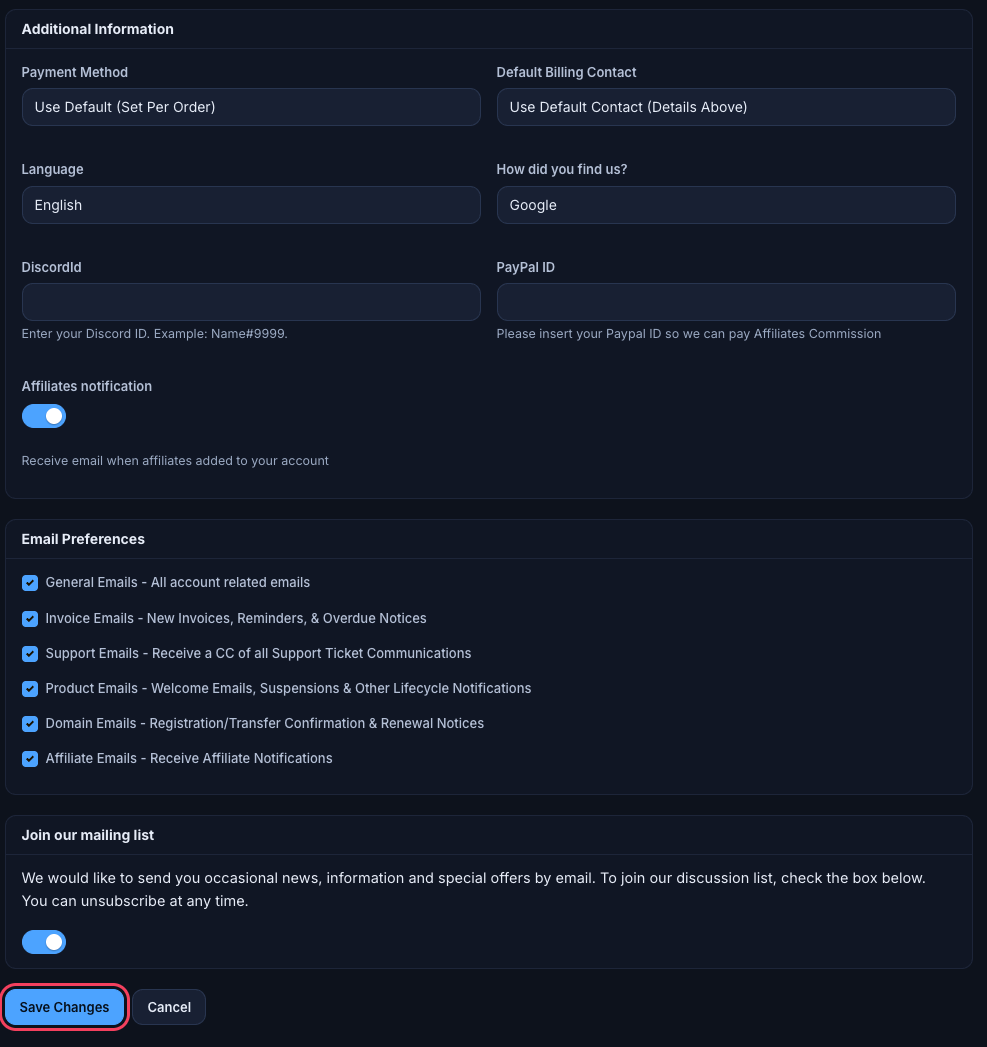This screenshot has height=1047, width=987.
Task: Click the 'Affiliates notification' label
Action: pos(87,387)
